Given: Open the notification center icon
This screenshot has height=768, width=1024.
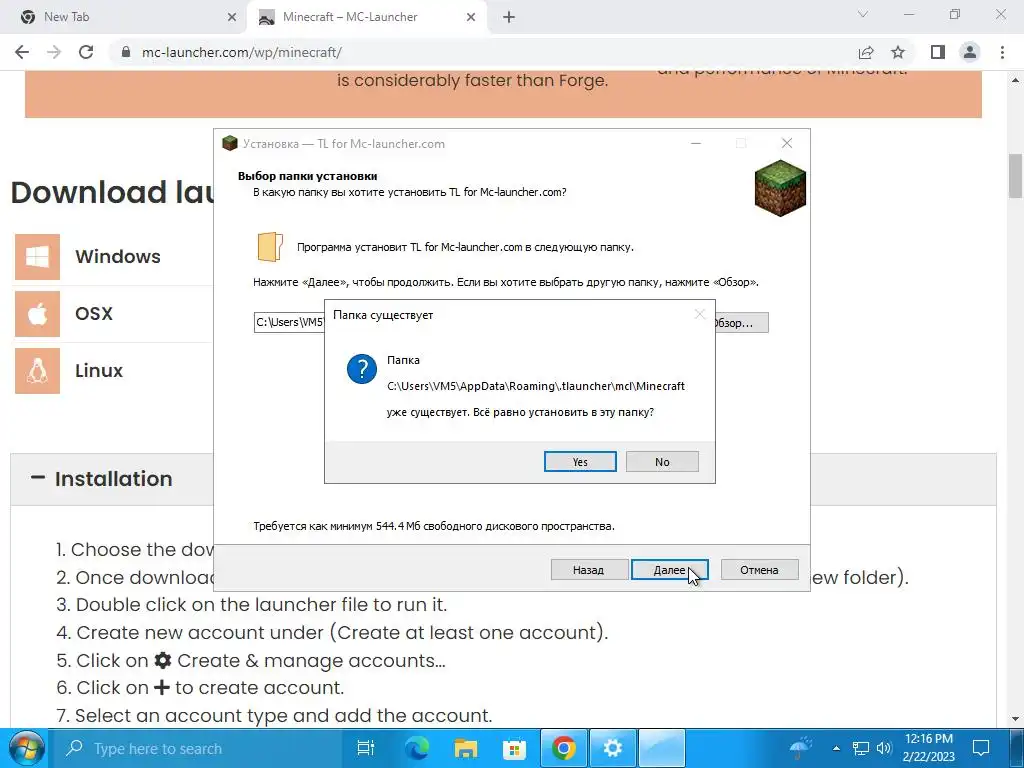Looking at the screenshot, I should tap(981, 748).
